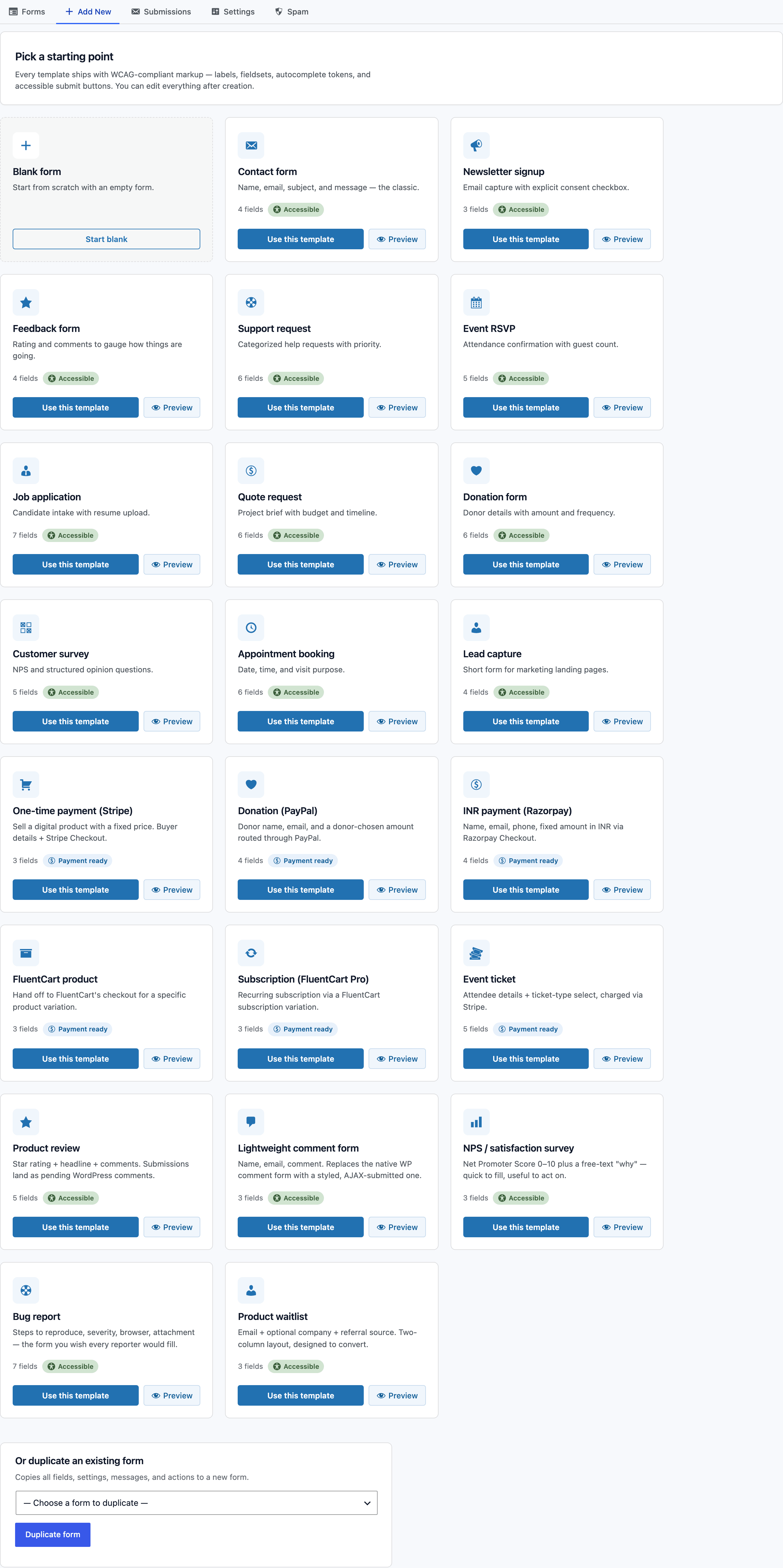Use the Lightweight comment form template

(x=300, y=1227)
